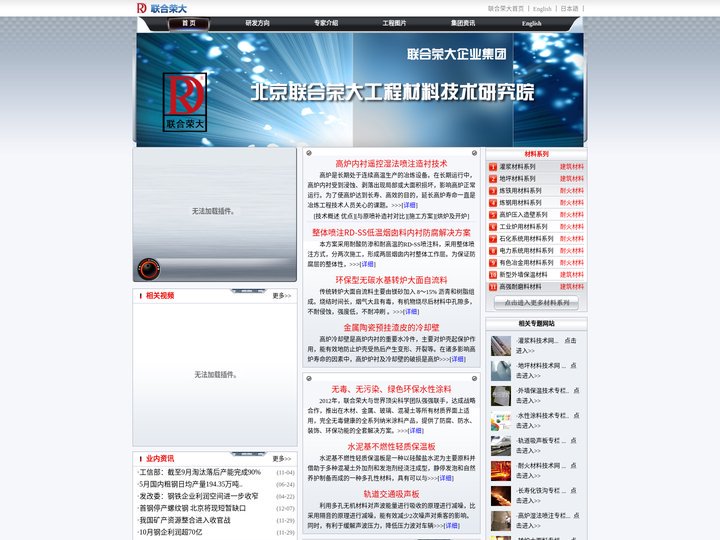Click the 外墙保温技术专栏 thumbnail
This screenshot has width=720, height=540.
(x=501, y=396)
